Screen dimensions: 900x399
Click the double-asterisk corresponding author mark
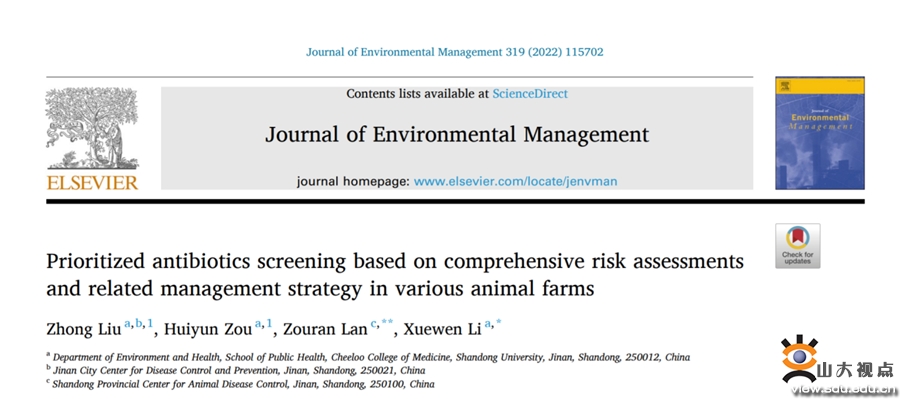pos(387,323)
